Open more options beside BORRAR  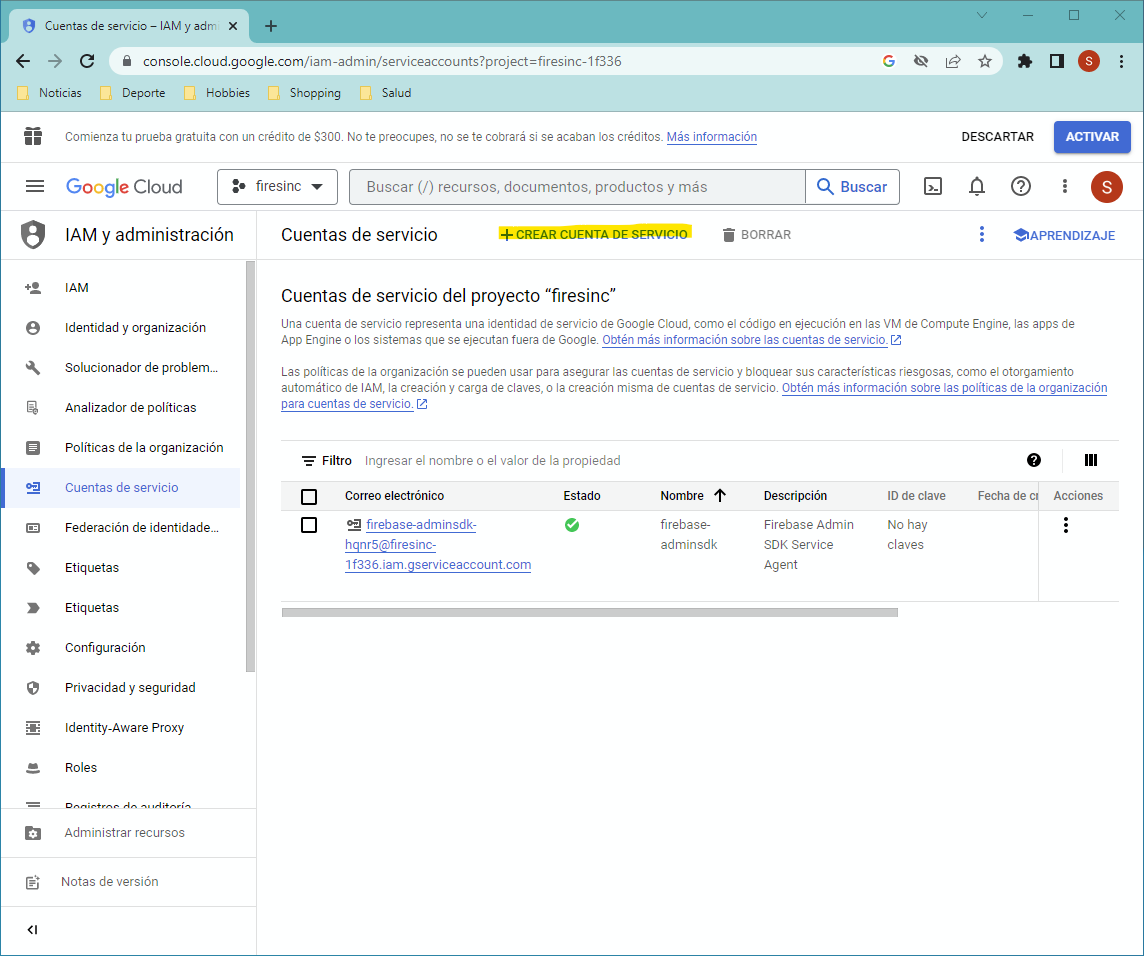(x=981, y=234)
